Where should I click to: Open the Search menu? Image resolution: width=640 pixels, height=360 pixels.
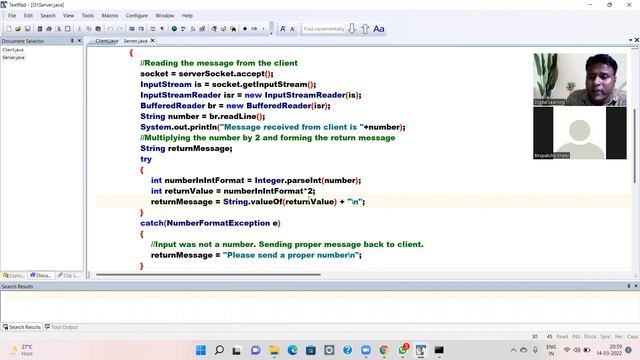pyautogui.click(x=48, y=16)
